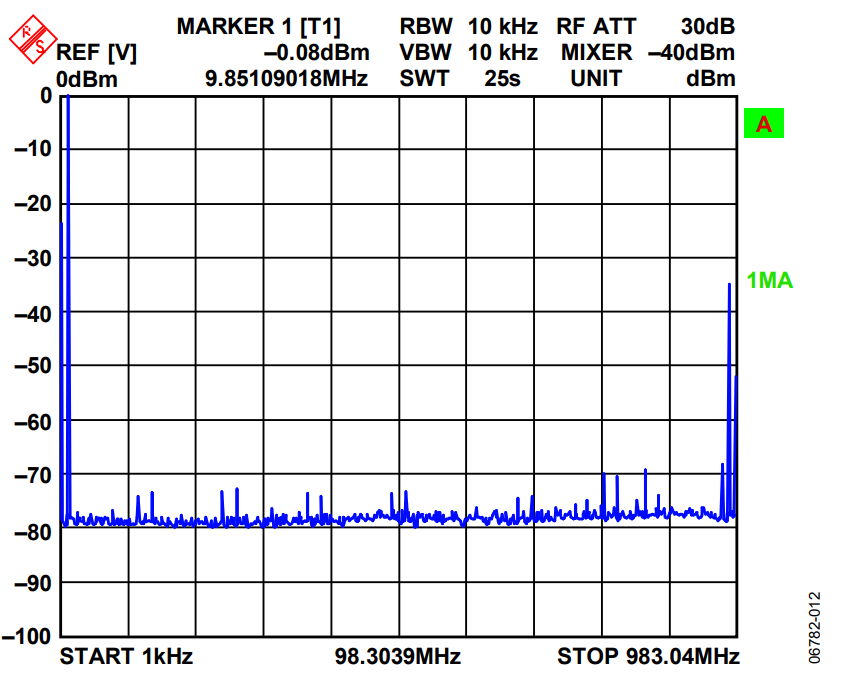Click the marker level –0.08dBm value
Image resolution: width=842 pixels, height=677 pixels.
316,52
